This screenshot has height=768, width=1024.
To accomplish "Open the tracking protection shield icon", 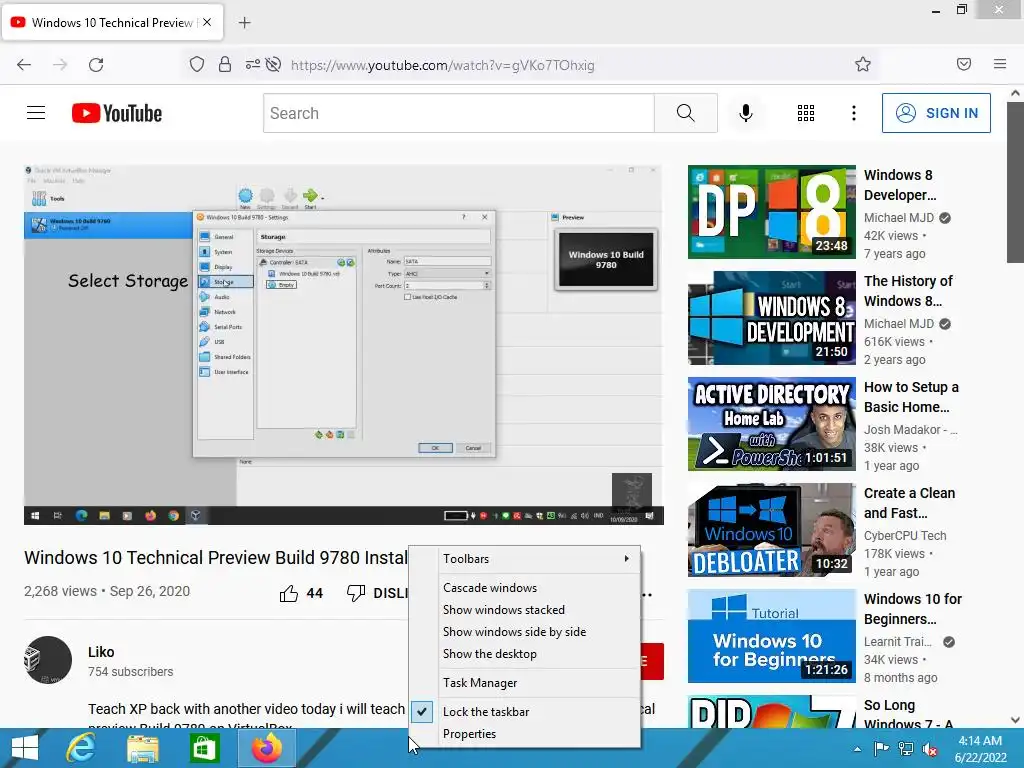I will [197, 64].
